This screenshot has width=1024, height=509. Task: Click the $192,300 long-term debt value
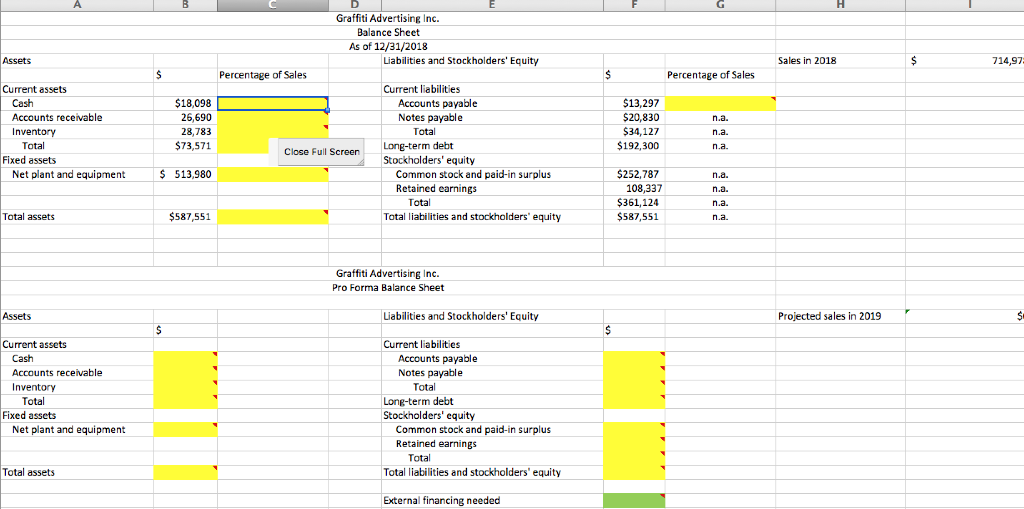635,146
